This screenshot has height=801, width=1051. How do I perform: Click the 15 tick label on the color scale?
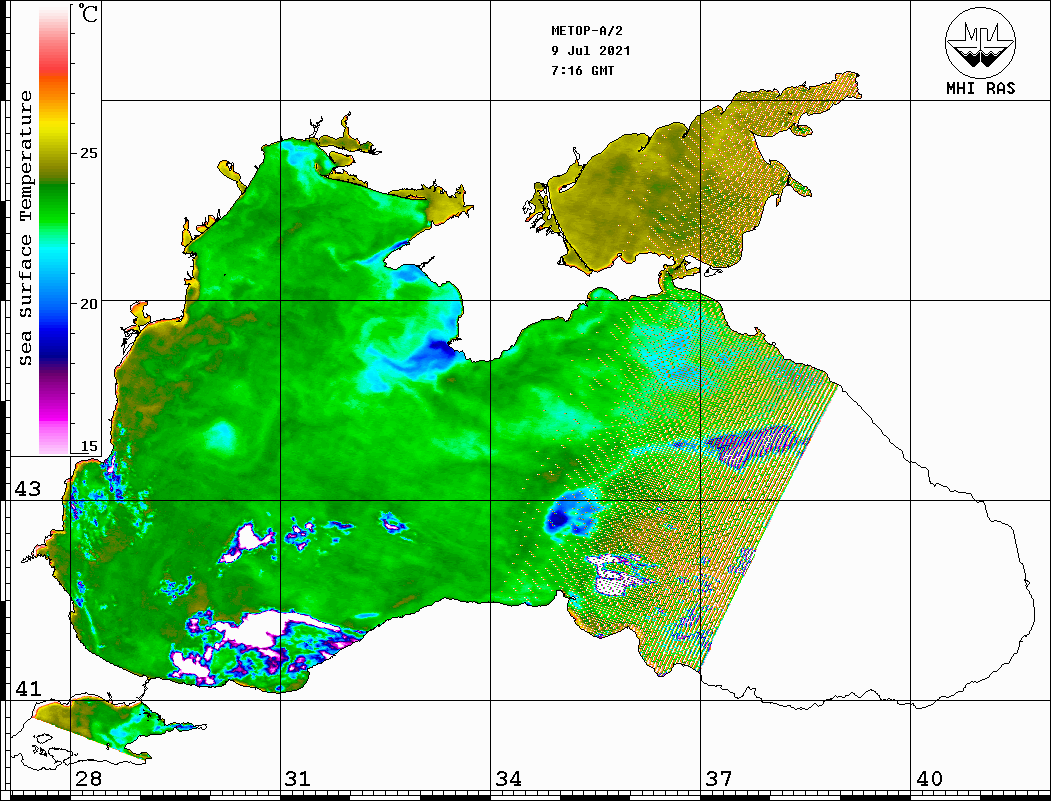click(x=89, y=446)
